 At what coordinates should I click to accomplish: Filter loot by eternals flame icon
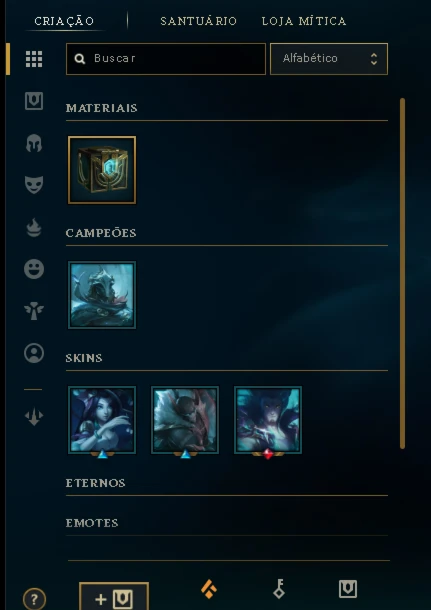(x=34, y=228)
